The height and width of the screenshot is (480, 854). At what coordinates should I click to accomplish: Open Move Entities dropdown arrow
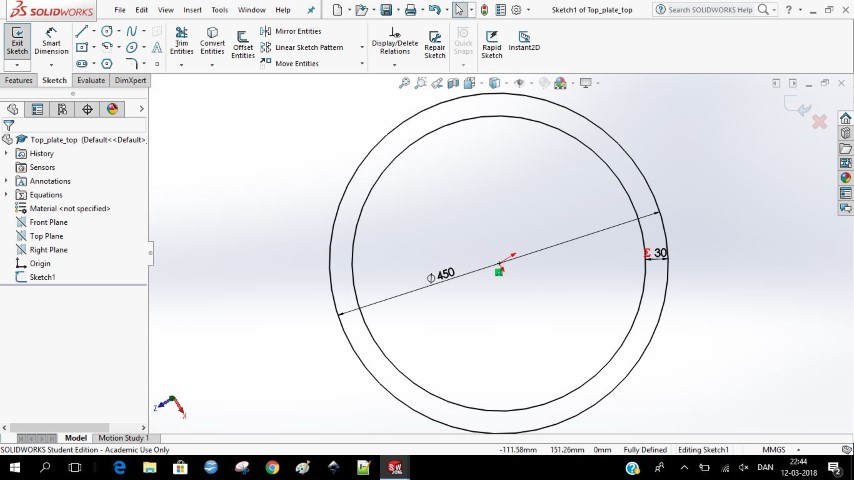click(362, 64)
